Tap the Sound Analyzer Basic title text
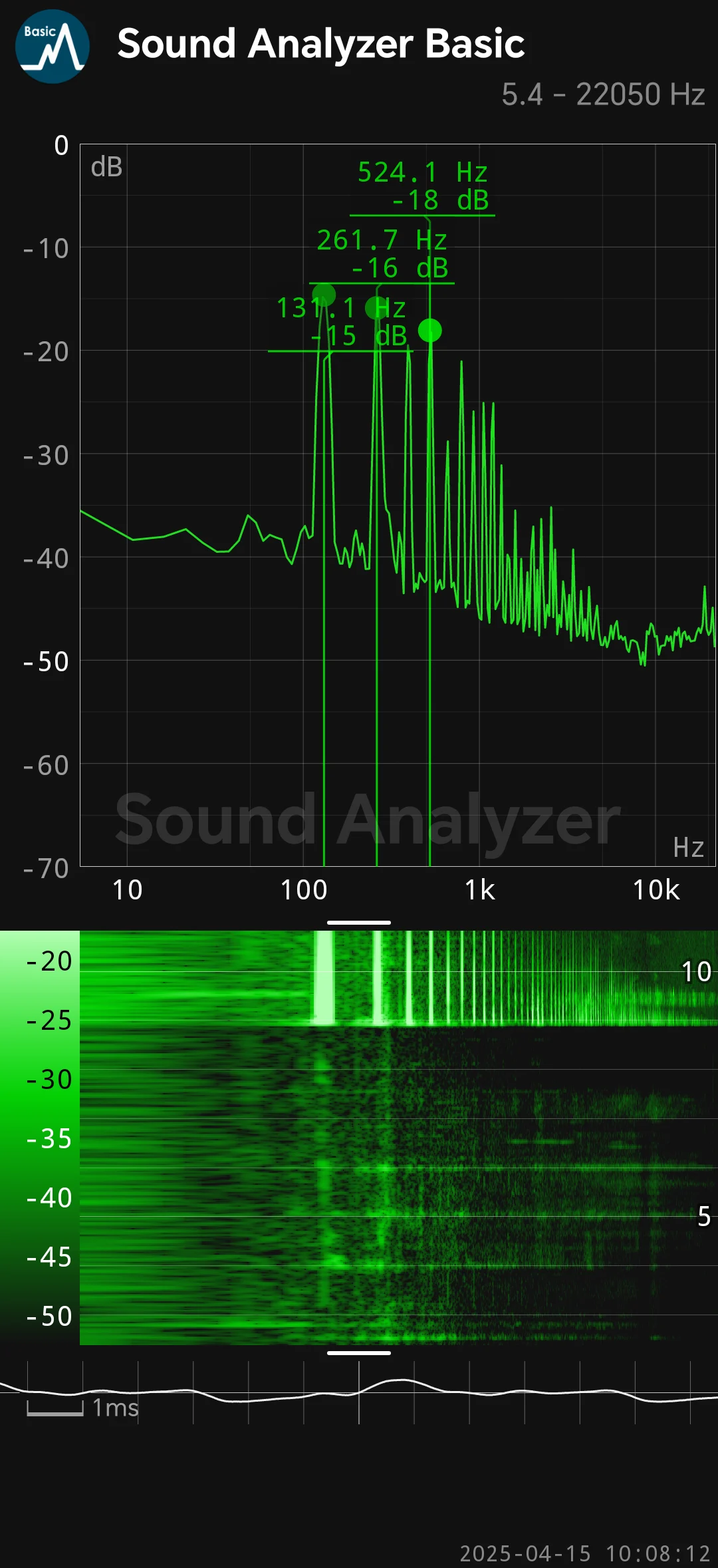Screen dimensions: 718x1568 click(320, 44)
